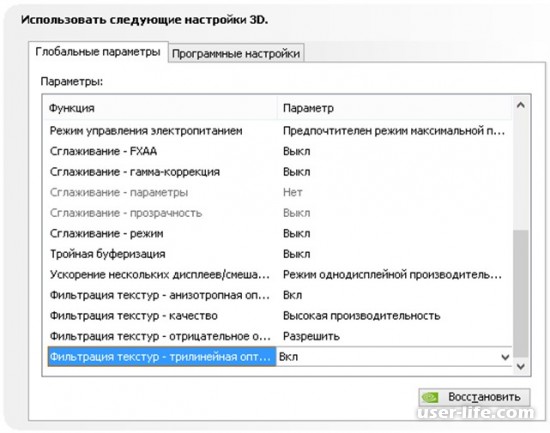
Task: Click the Выкл value for Тройная буферизация
Action: [x=296, y=254]
